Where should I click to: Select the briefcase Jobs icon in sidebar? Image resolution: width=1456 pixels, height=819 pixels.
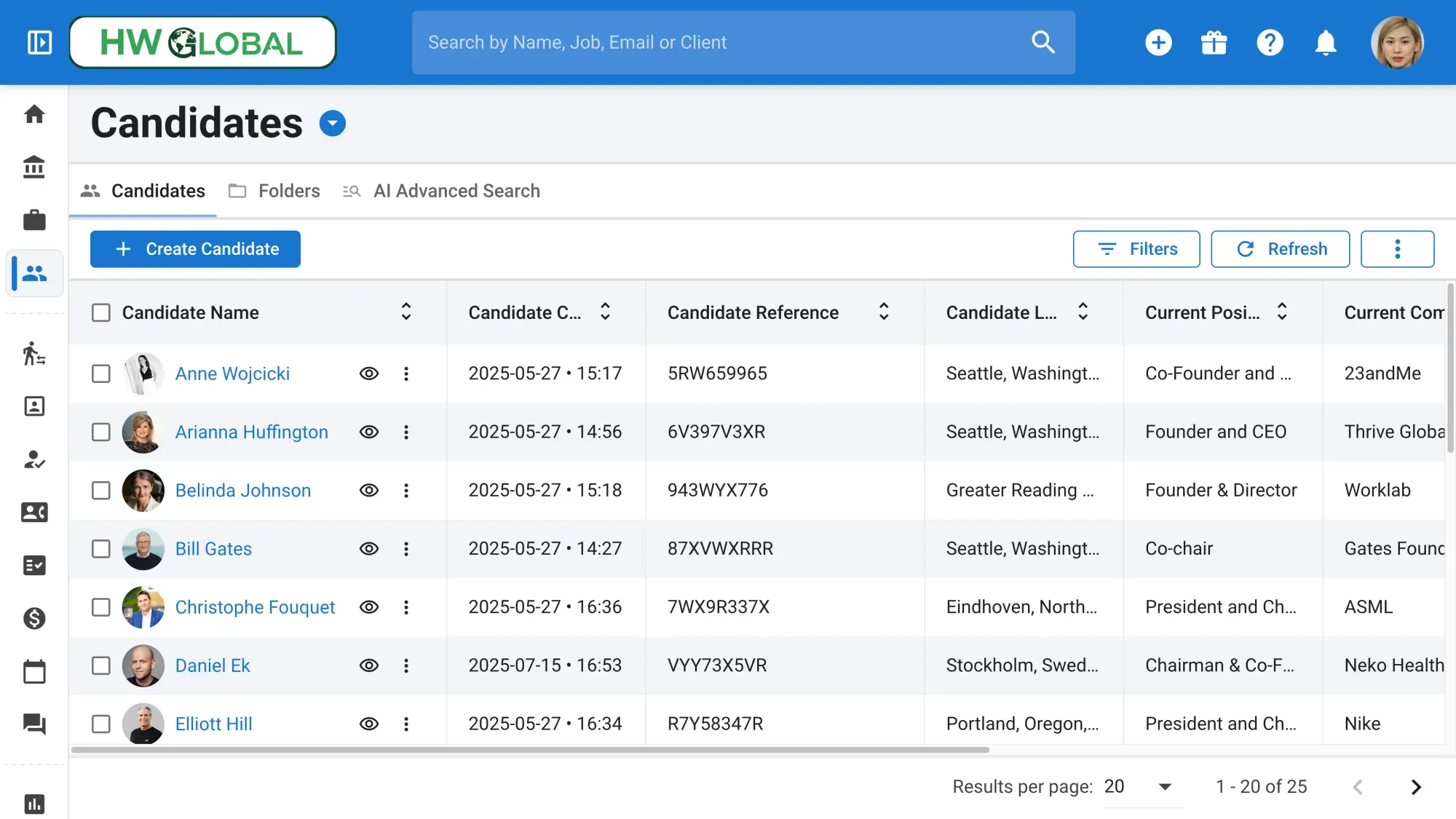tap(34, 220)
